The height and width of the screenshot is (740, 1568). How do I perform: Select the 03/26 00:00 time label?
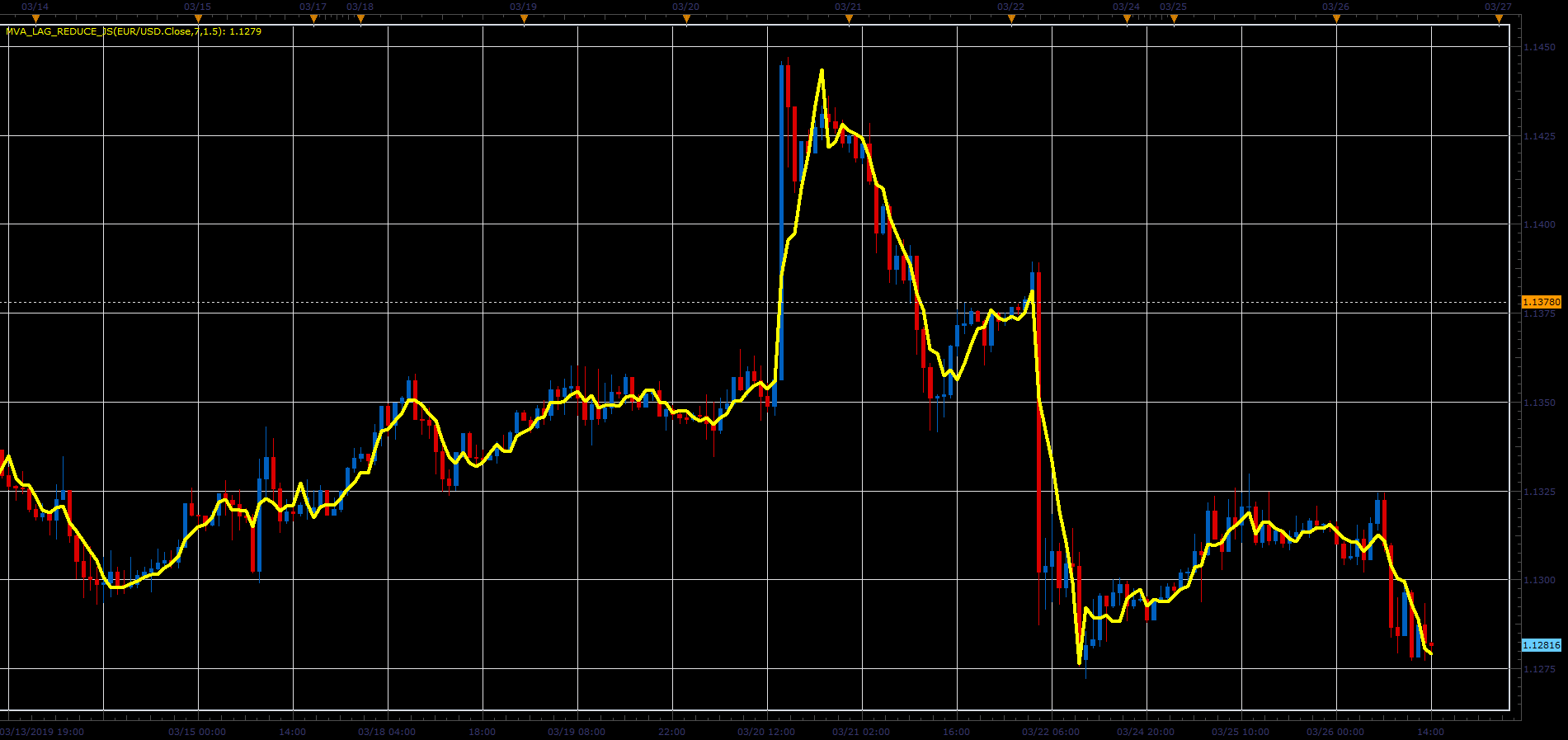click(x=1335, y=732)
